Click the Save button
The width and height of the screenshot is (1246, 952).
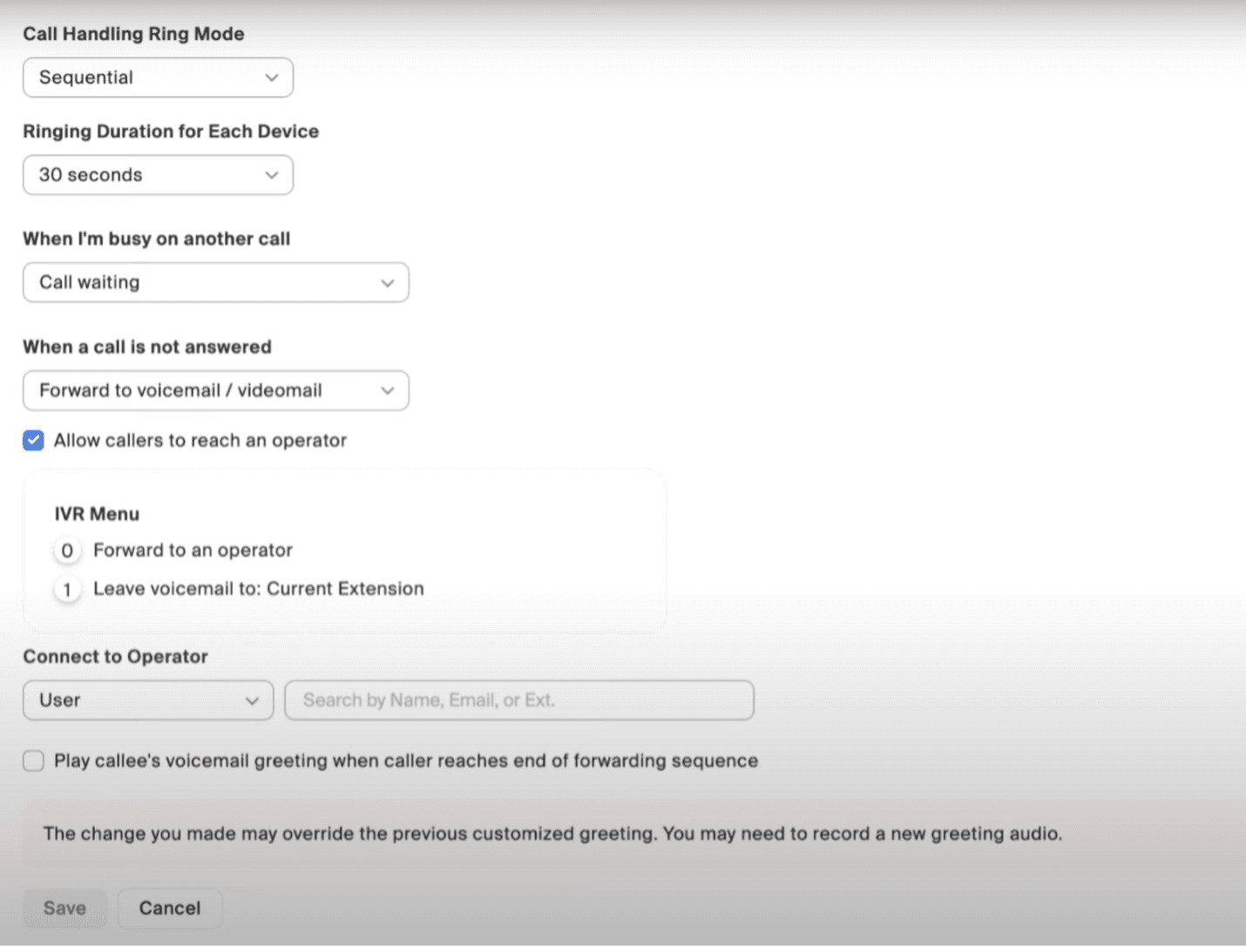point(64,908)
